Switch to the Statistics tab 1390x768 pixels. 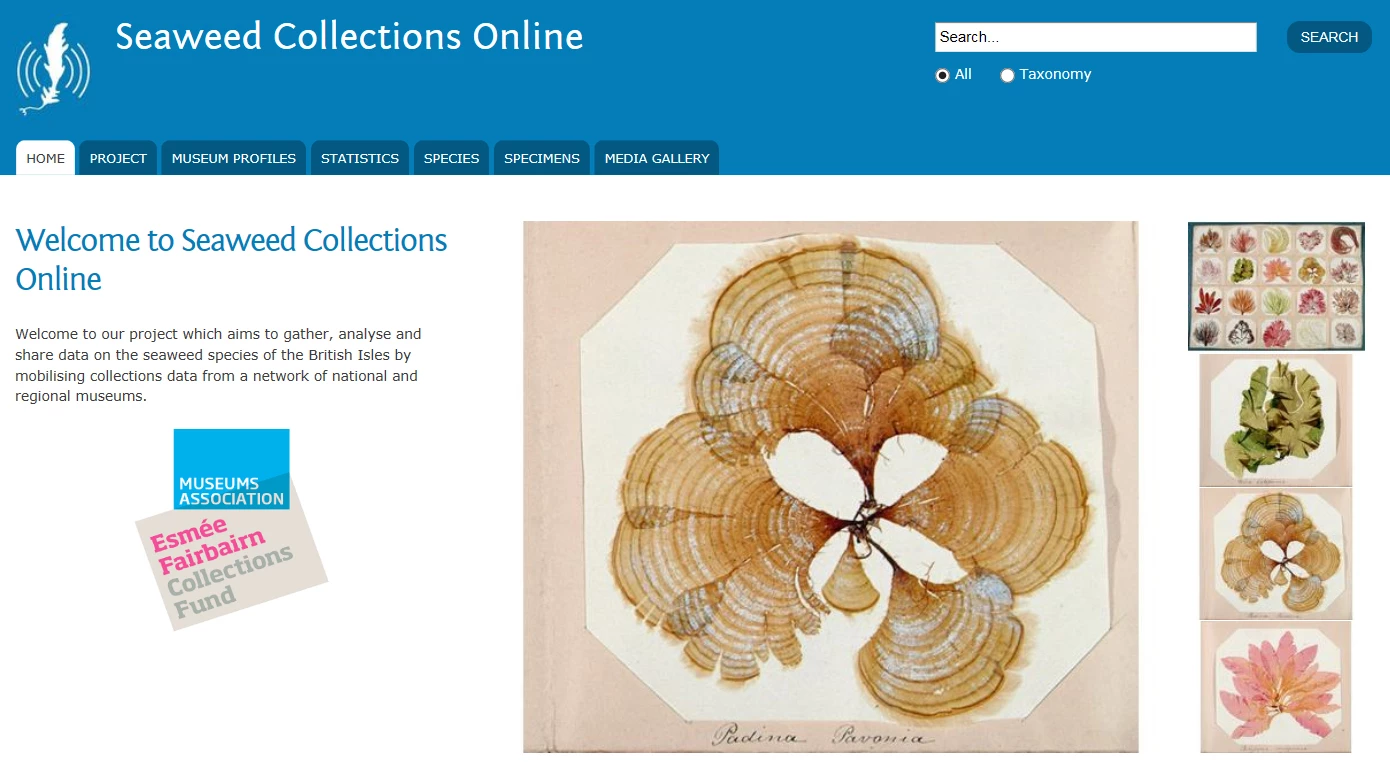click(360, 158)
